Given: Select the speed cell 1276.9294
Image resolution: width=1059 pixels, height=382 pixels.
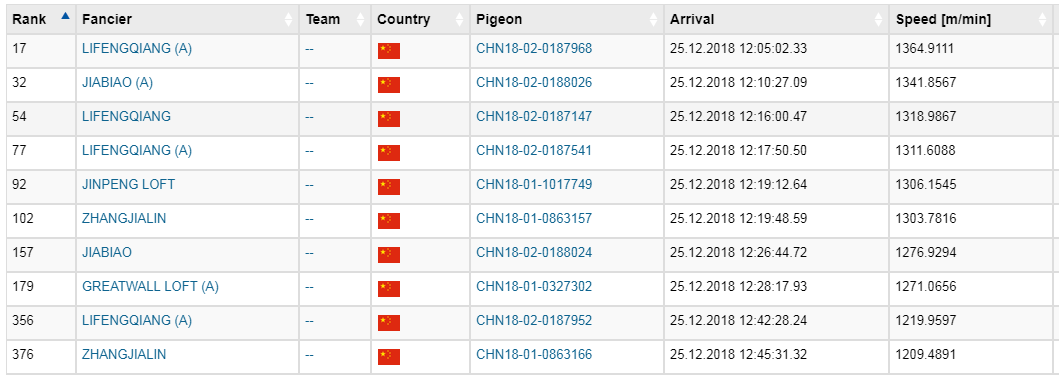Looking at the screenshot, I should [x=926, y=252].
